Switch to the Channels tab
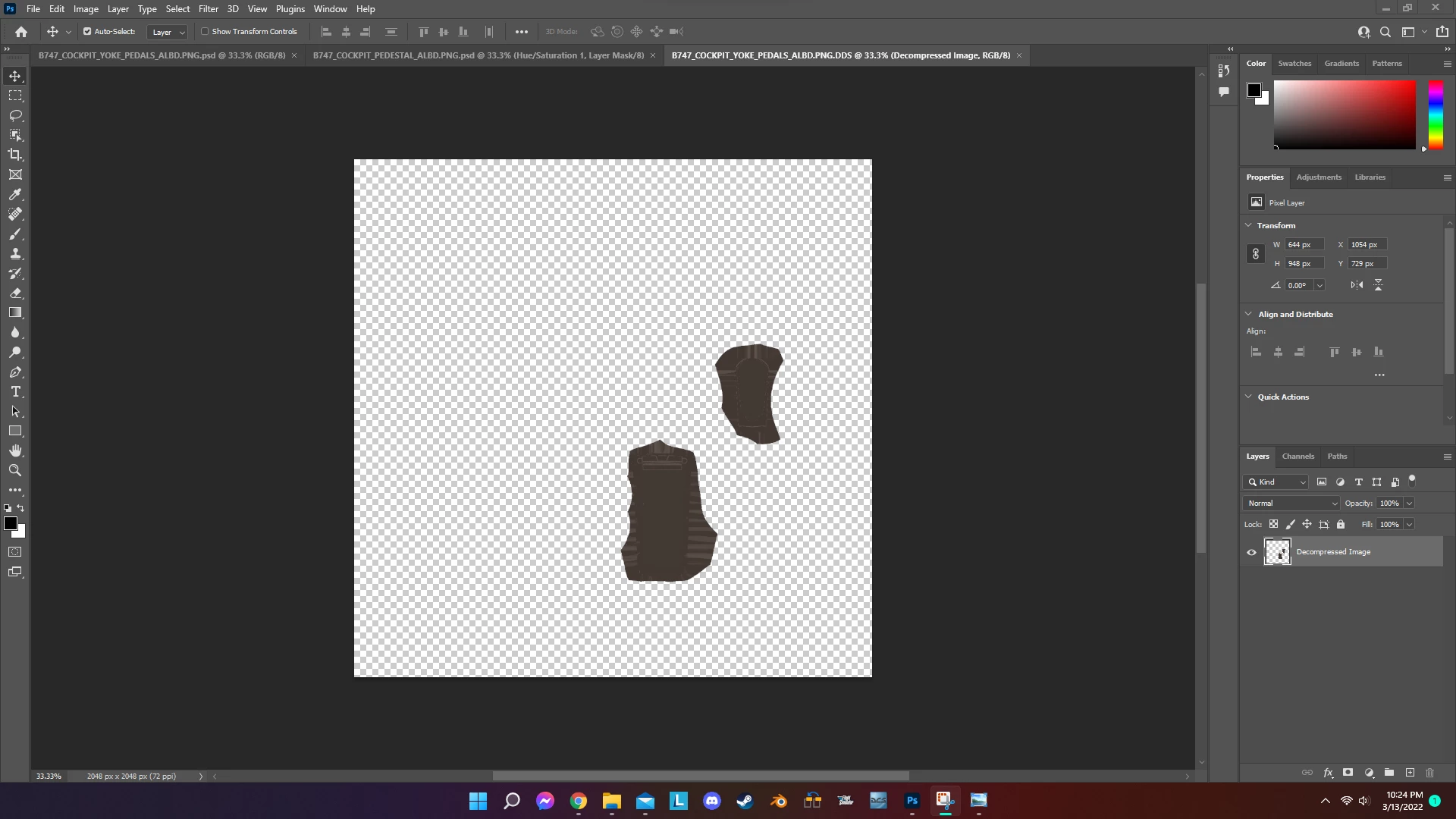 pos(1298,457)
